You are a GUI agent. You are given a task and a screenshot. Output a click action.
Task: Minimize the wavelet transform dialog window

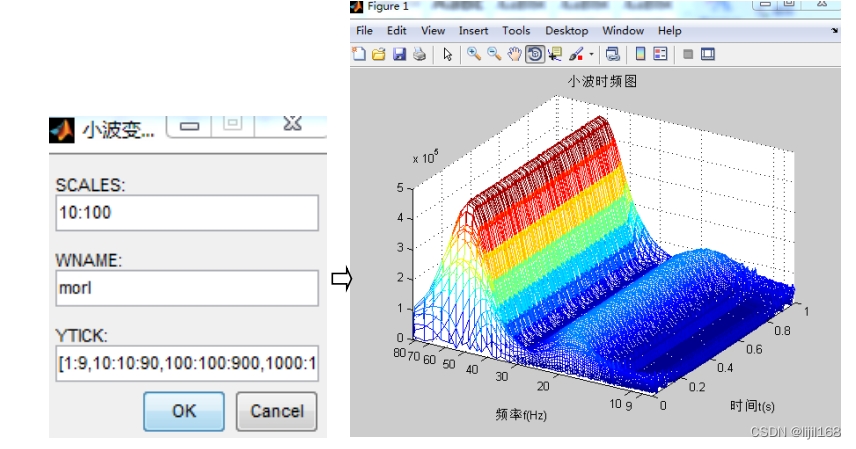coord(189,126)
